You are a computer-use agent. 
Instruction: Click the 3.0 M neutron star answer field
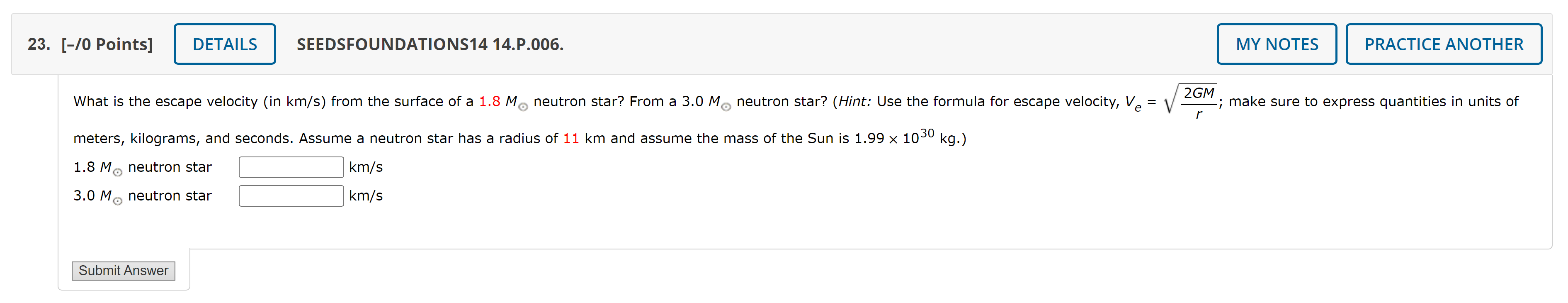291,195
